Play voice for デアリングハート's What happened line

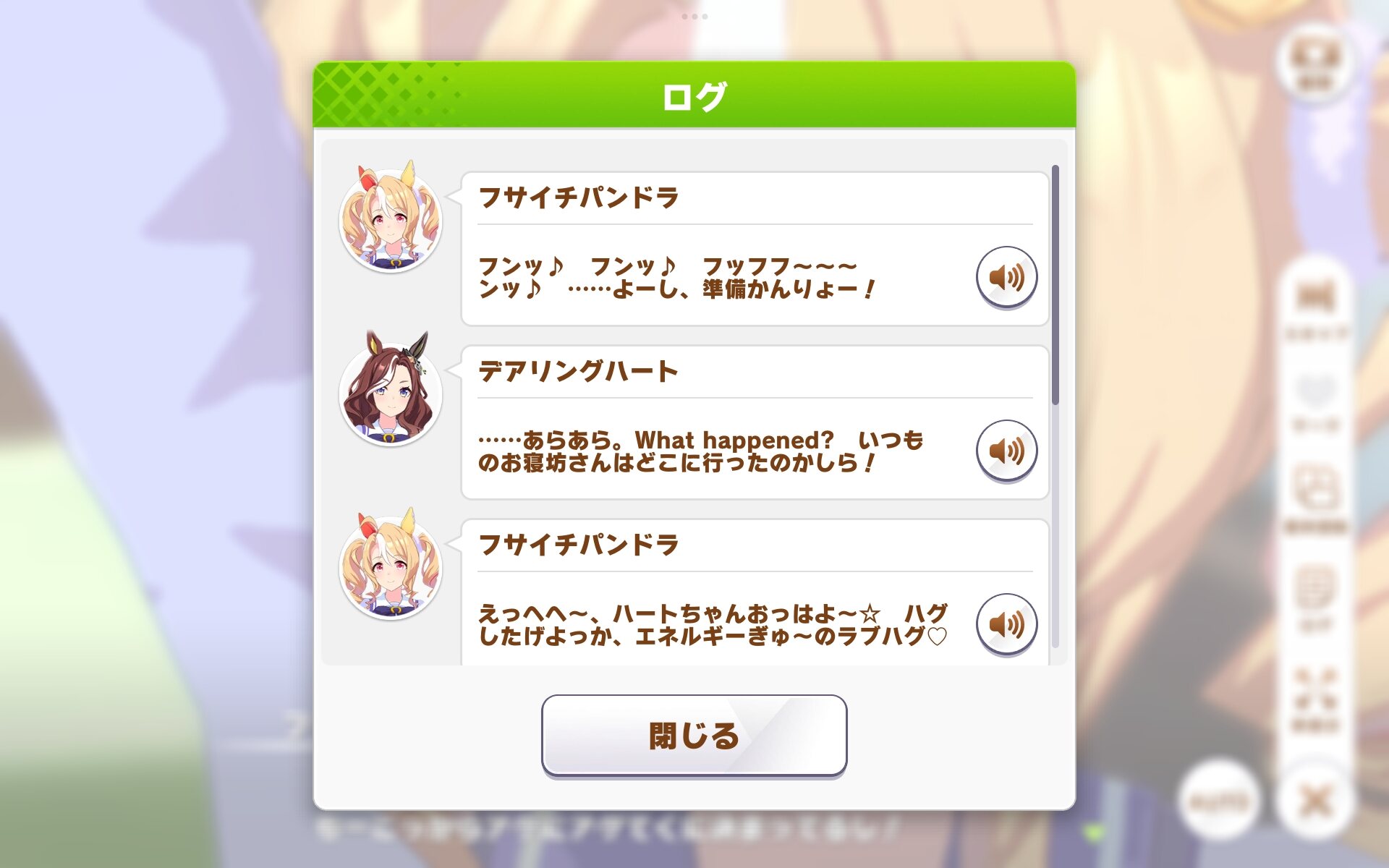click(1006, 451)
